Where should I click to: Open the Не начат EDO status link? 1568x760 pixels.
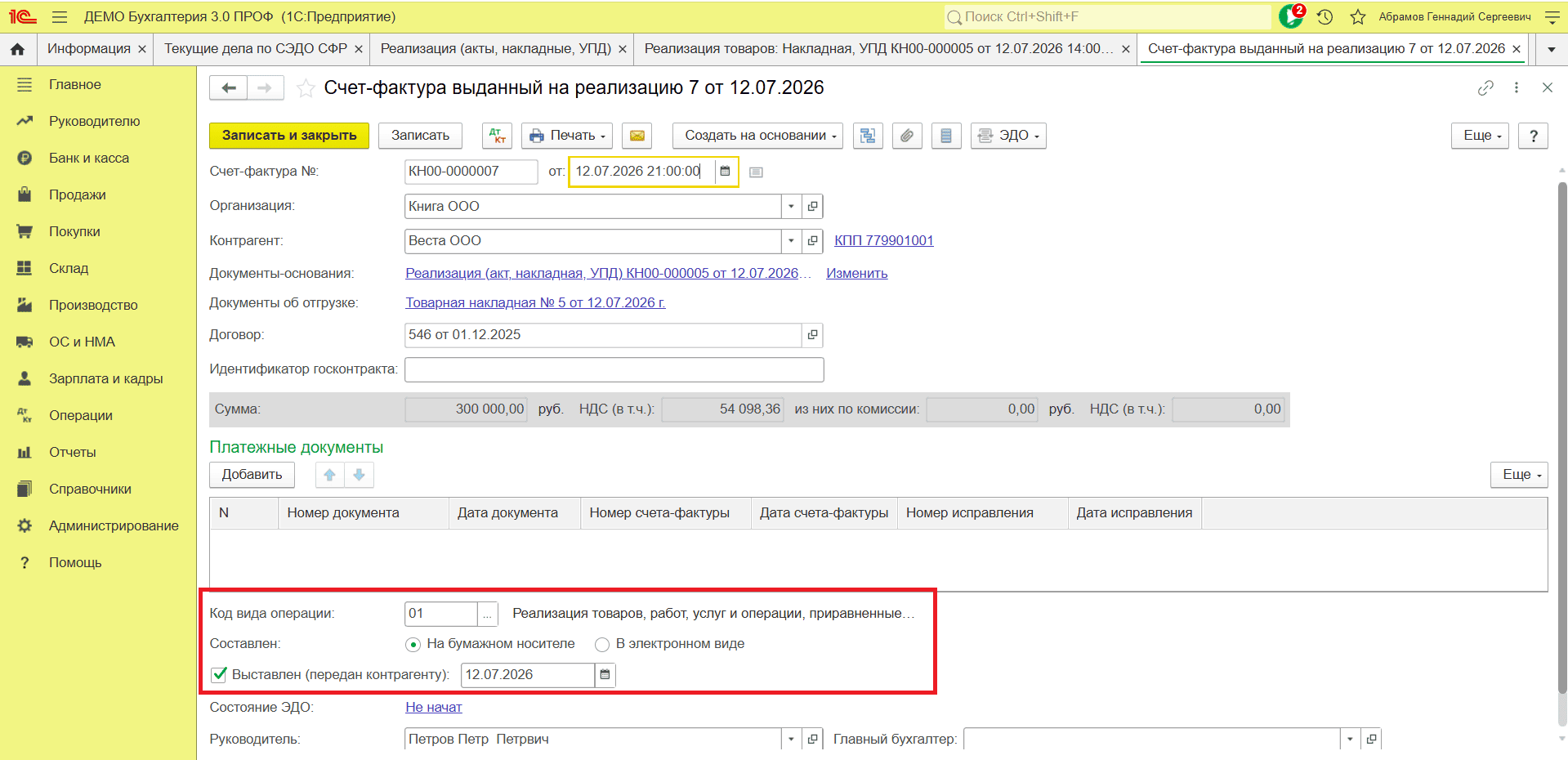point(434,708)
